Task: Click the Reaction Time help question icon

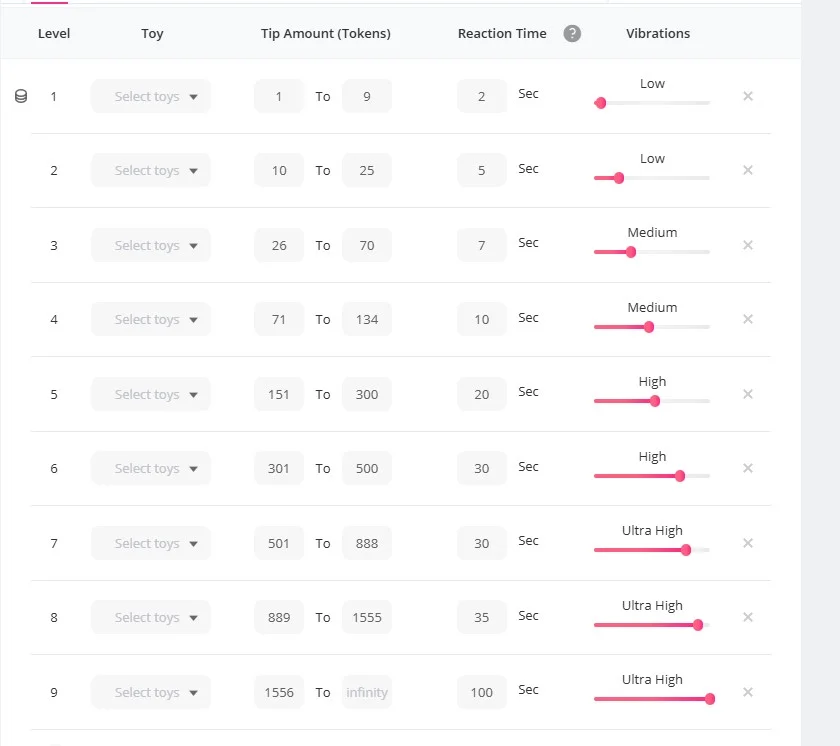Action: pyautogui.click(x=572, y=33)
